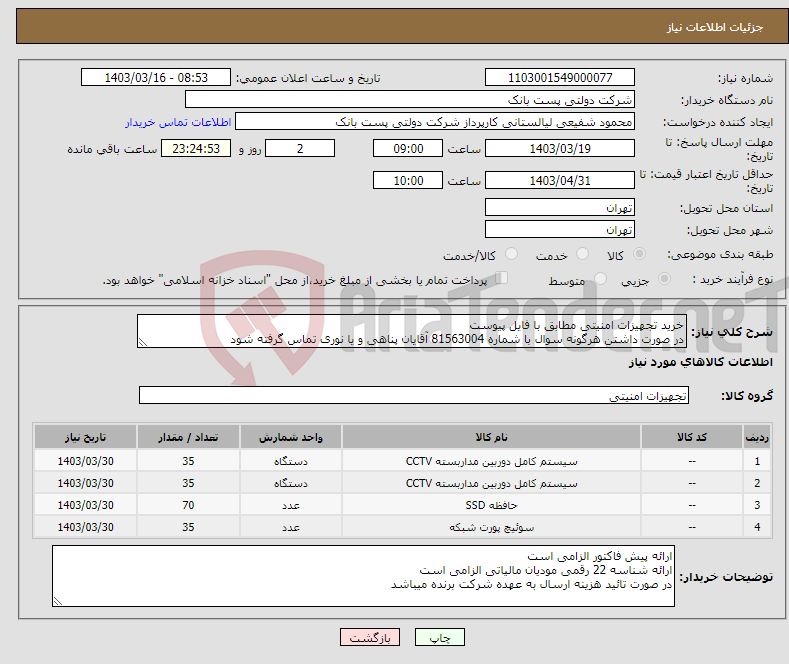Click the کد کالا column header
789x664 pixels.
click(692, 437)
